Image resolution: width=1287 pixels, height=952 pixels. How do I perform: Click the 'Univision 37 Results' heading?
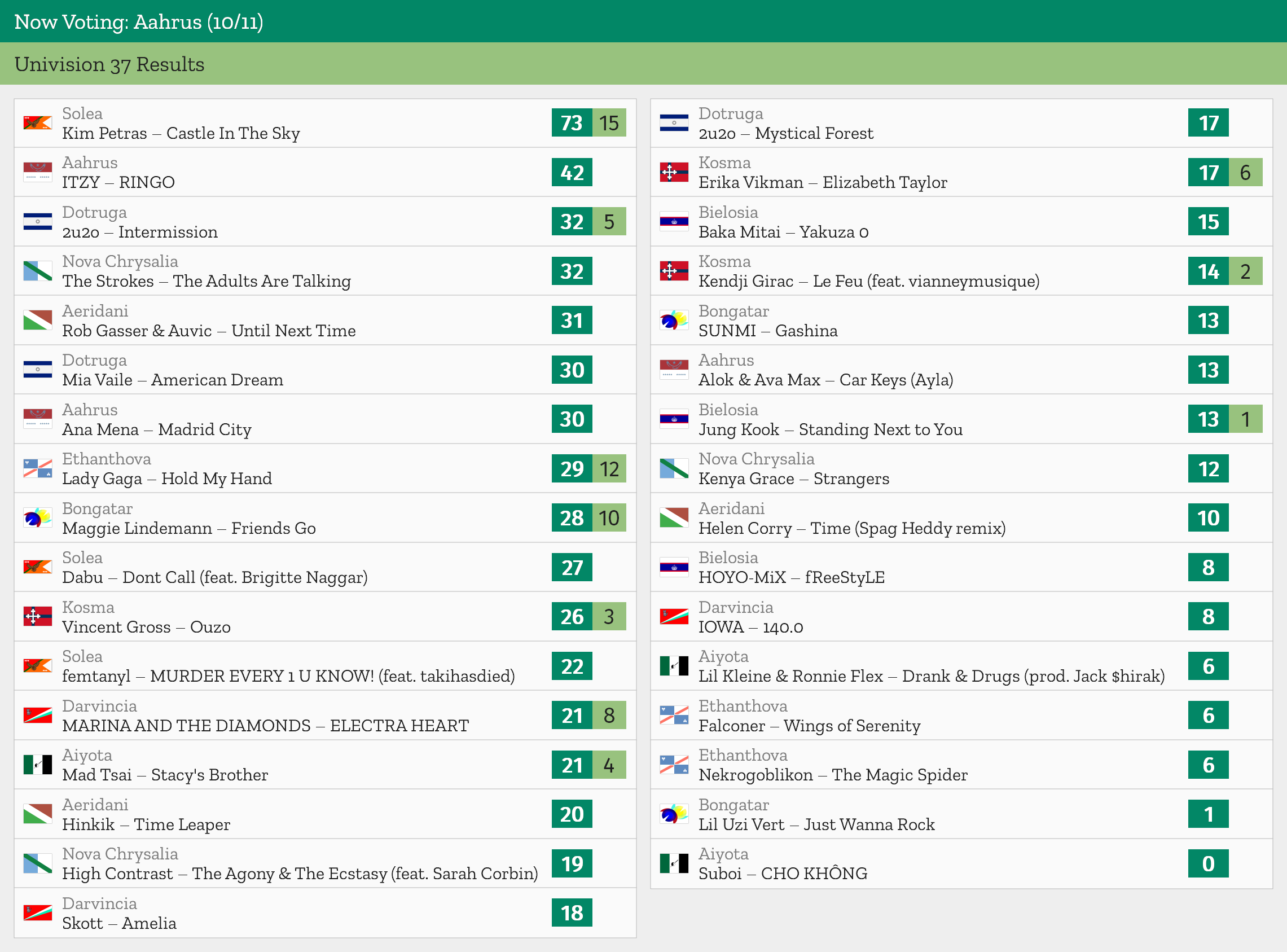(x=109, y=64)
